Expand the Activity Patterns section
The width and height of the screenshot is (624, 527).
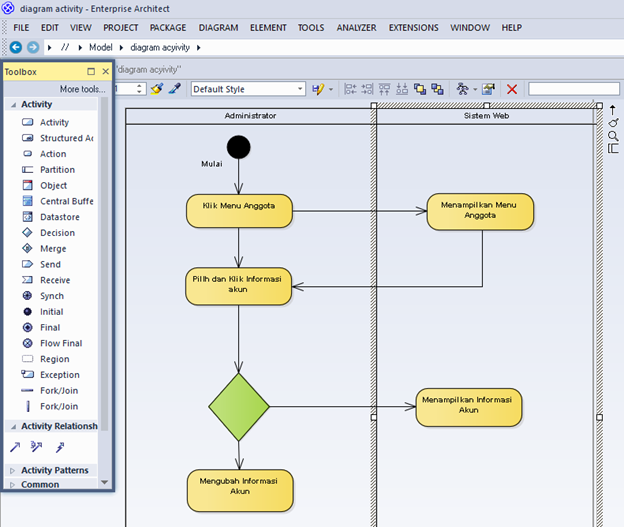[13, 470]
